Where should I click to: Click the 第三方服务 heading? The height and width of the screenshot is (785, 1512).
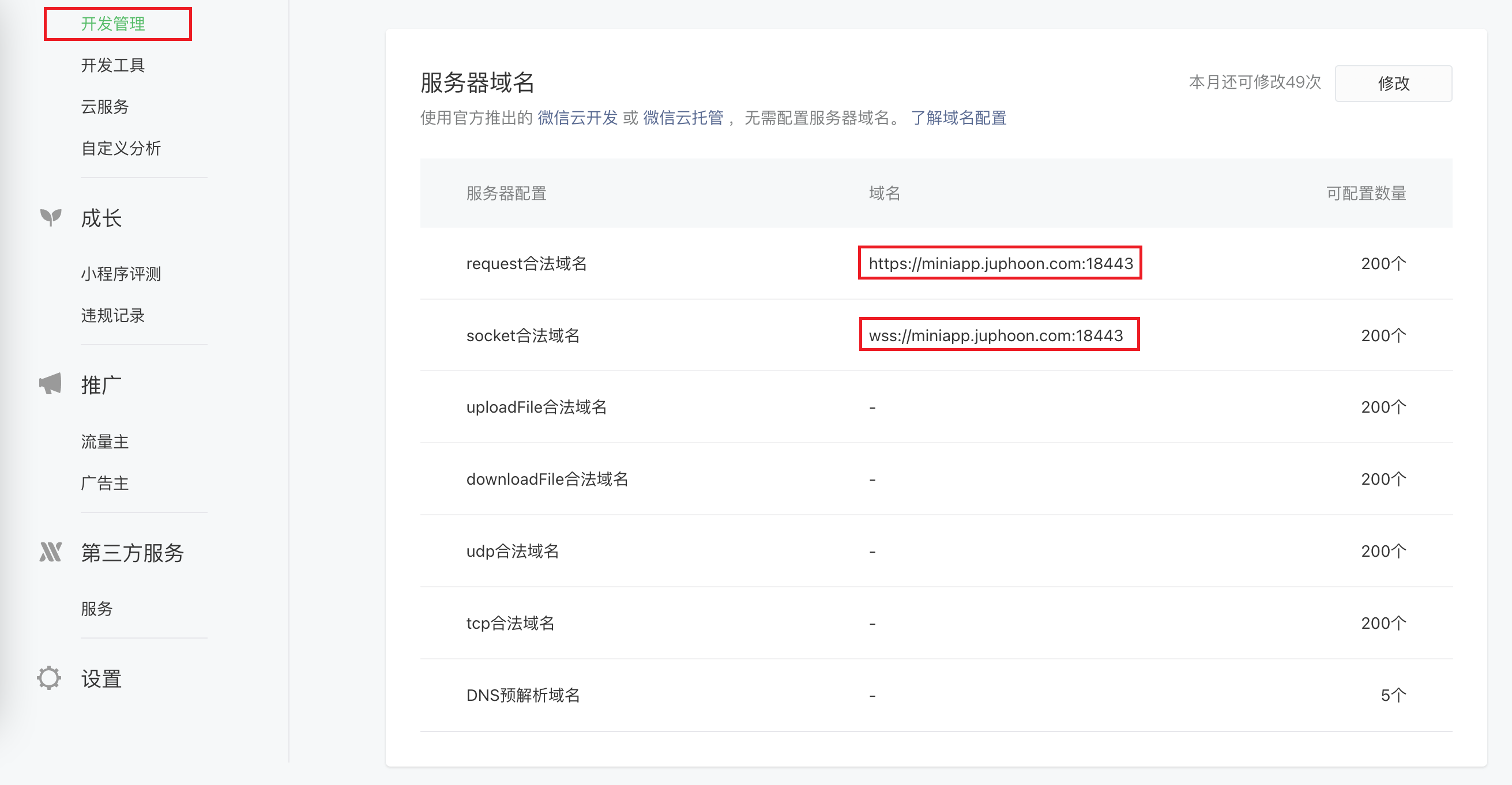(x=132, y=553)
